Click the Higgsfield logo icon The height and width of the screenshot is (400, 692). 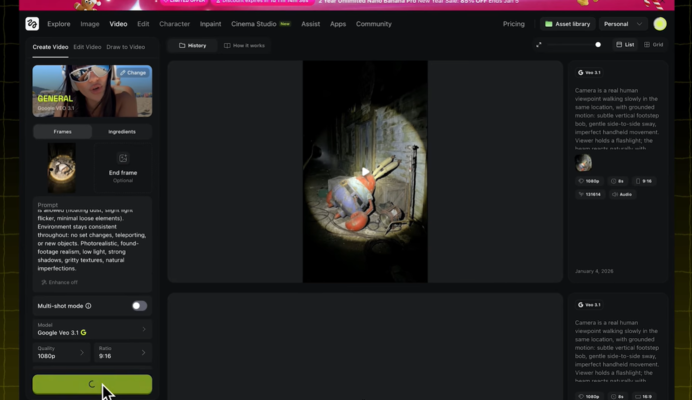pos(32,24)
